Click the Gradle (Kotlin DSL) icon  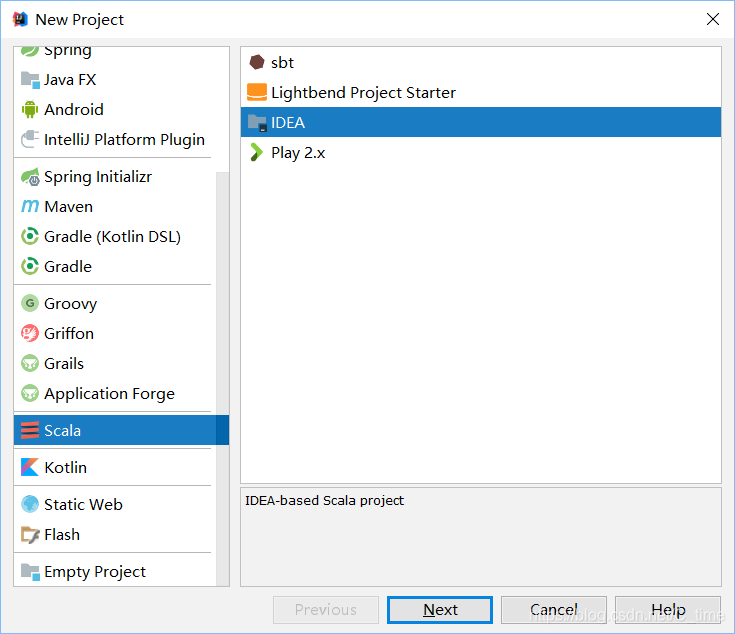30,237
